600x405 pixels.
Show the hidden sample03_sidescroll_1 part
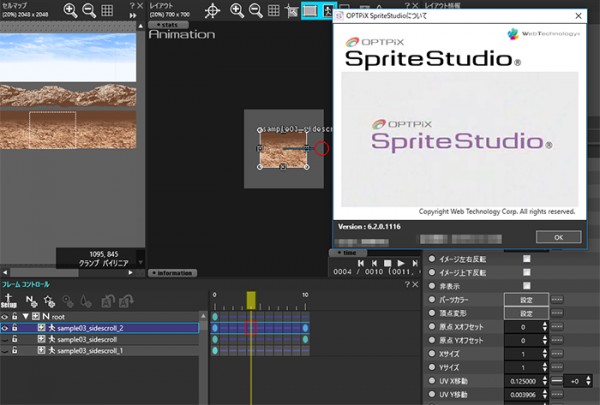(x=5, y=351)
